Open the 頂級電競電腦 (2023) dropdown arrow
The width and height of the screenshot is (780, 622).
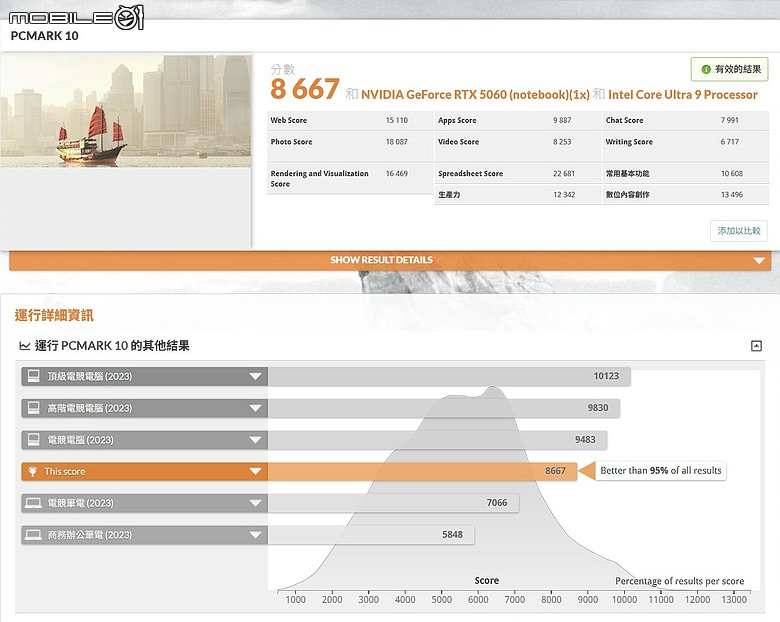point(255,376)
